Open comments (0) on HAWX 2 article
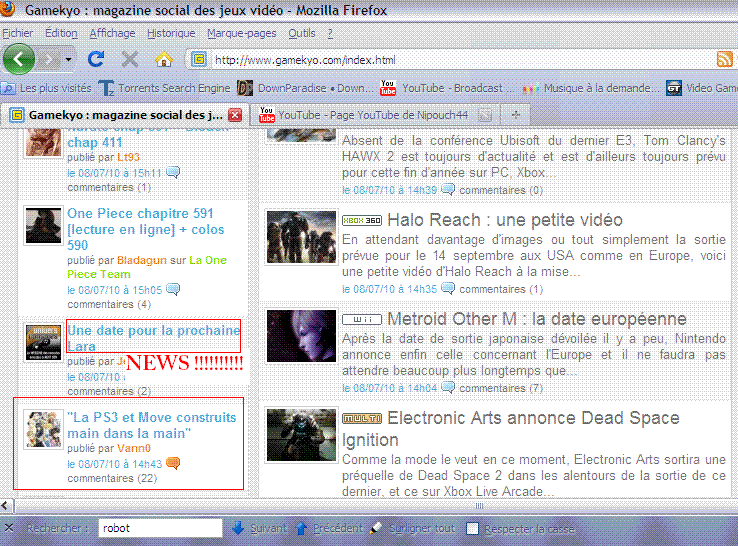 click(x=501, y=190)
